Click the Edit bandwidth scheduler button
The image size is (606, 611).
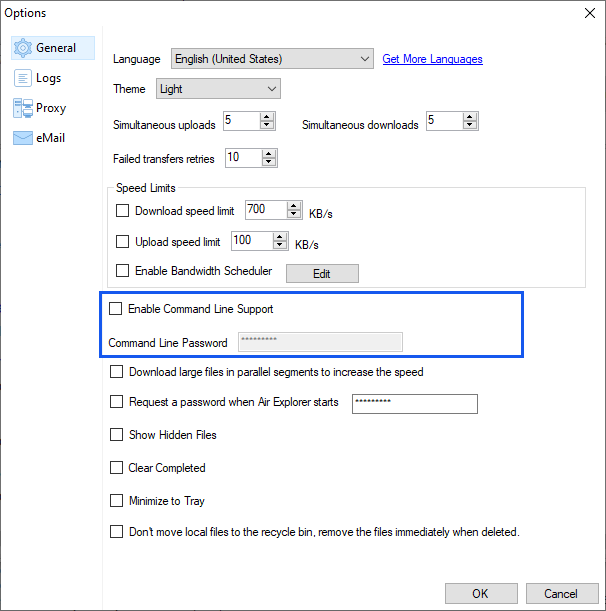point(322,274)
